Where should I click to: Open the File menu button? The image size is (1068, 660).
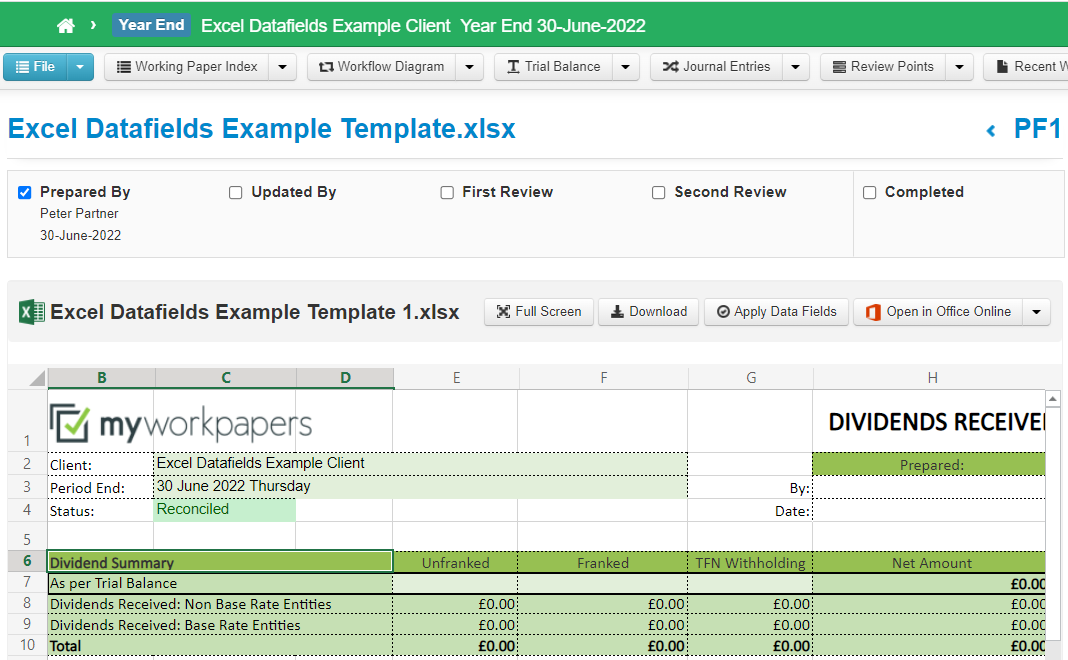(35, 67)
